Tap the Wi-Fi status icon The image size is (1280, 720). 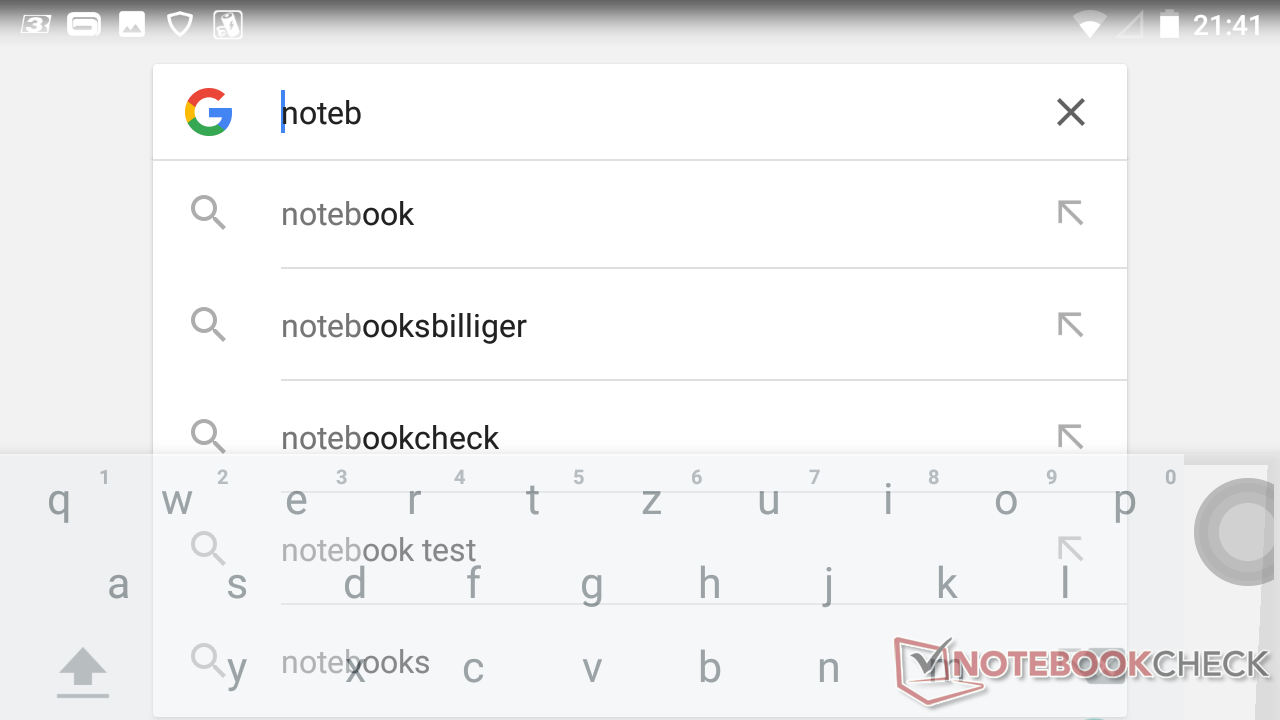click(x=1088, y=25)
